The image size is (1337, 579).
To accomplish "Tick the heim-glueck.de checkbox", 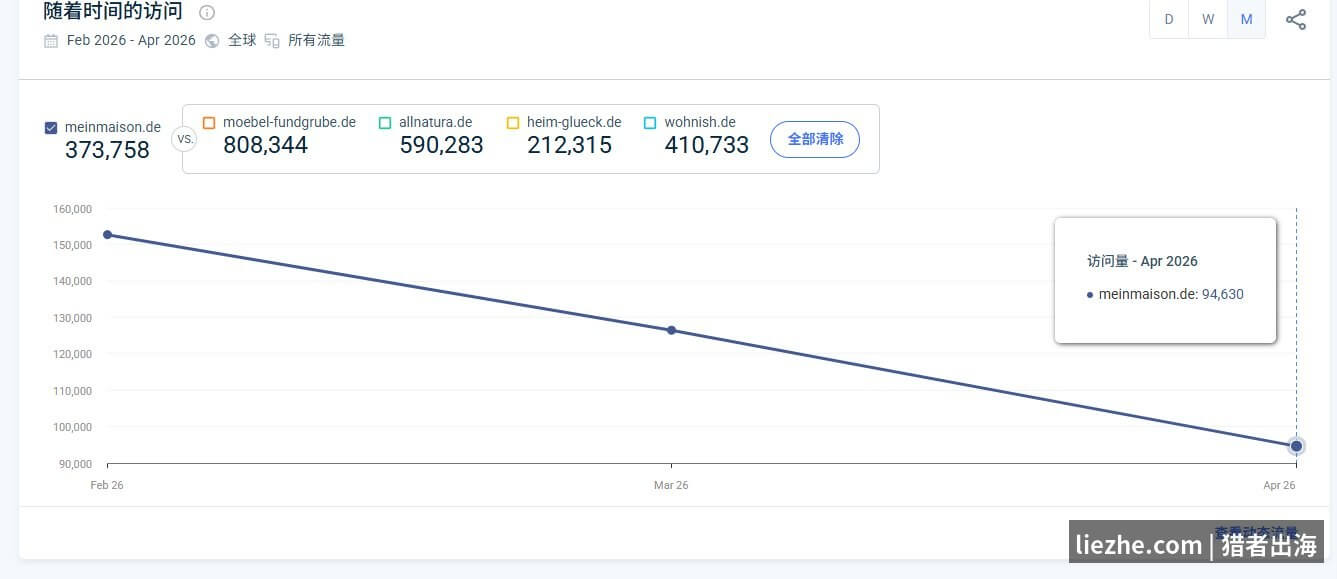I will click(513, 123).
